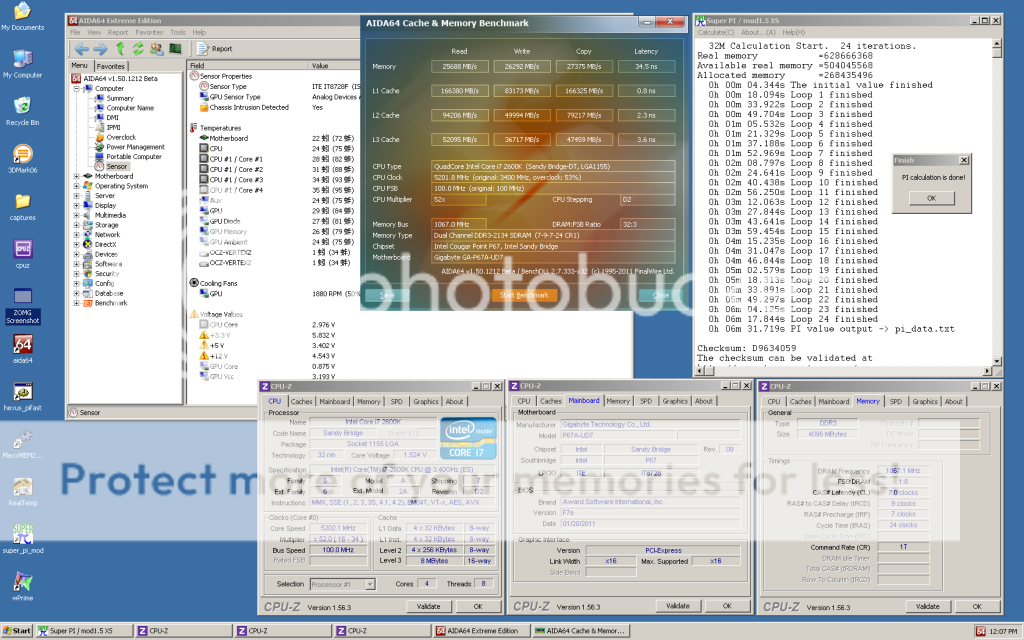Open My Documents desktop icon
Image resolution: width=1024 pixels, height=640 pixels.
[x=22, y=16]
